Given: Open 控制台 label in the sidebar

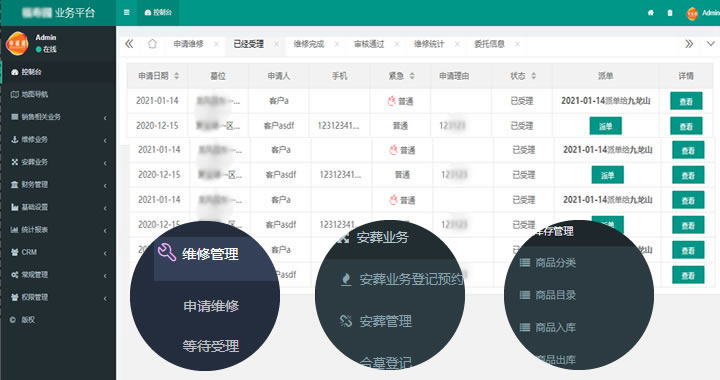Looking at the screenshot, I should tap(31, 72).
